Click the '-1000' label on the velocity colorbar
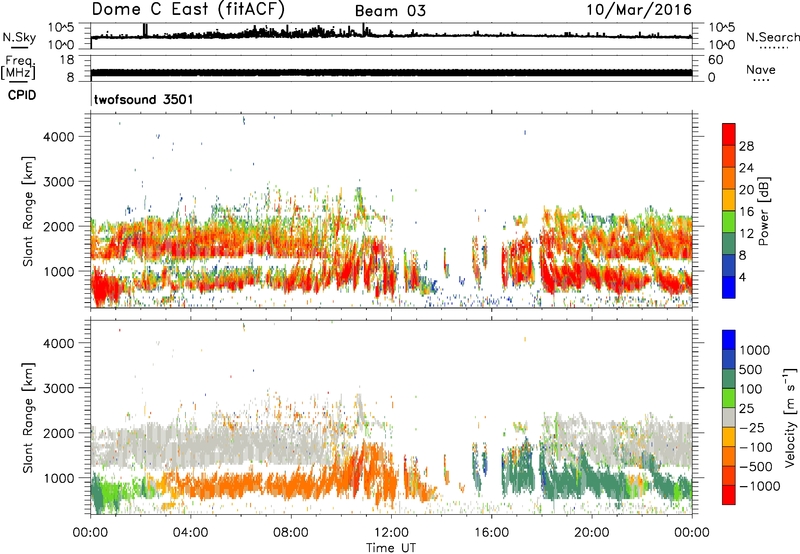This screenshot has width=800, height=554. pos(760,486)
